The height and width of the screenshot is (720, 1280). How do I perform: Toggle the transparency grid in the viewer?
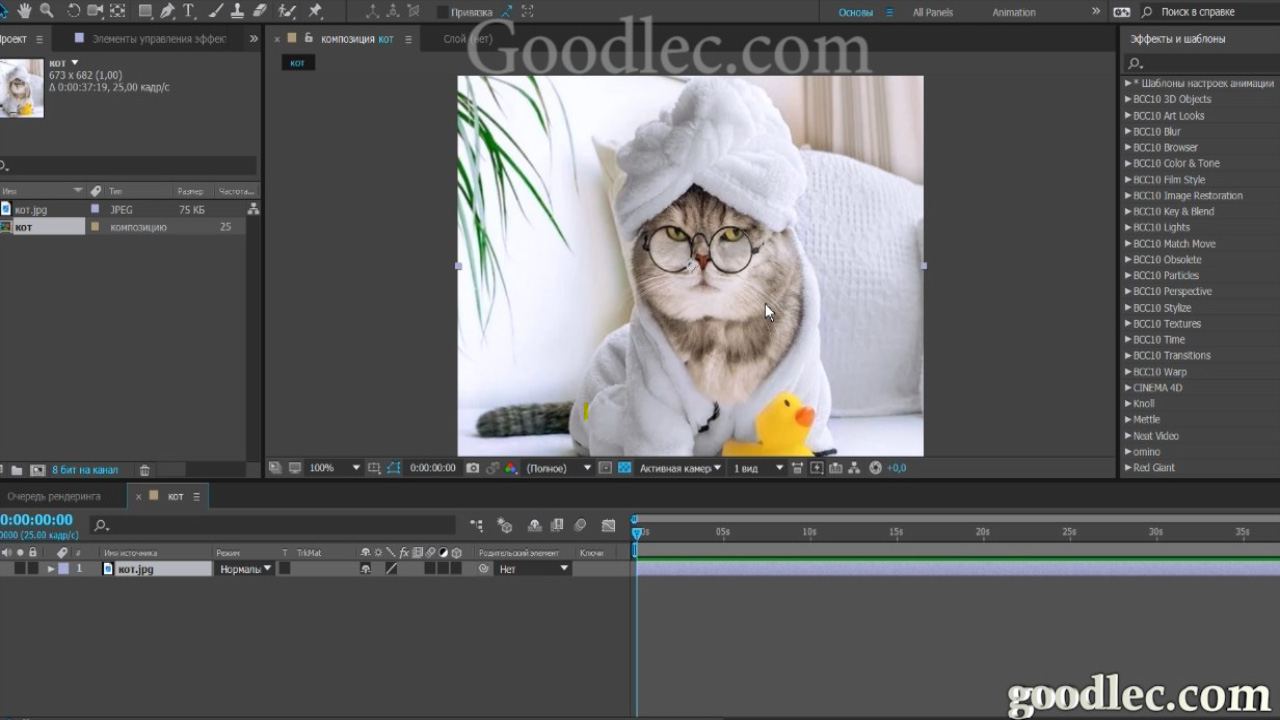pos(625,468)
